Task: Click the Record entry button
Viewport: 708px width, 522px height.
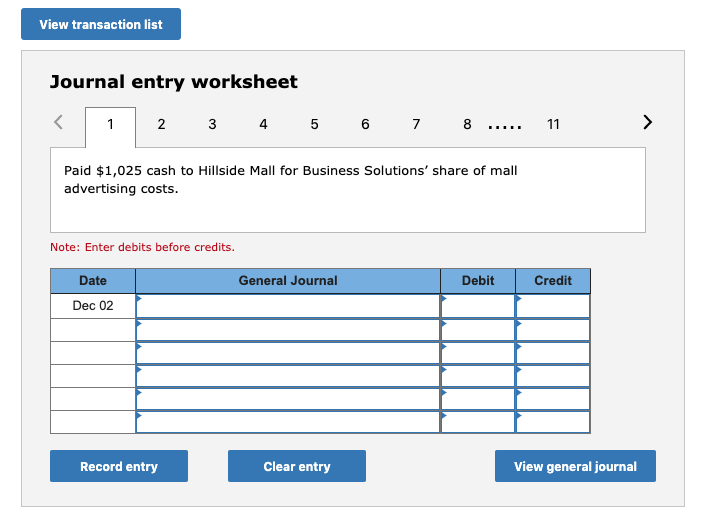Action: pos(119,466)
